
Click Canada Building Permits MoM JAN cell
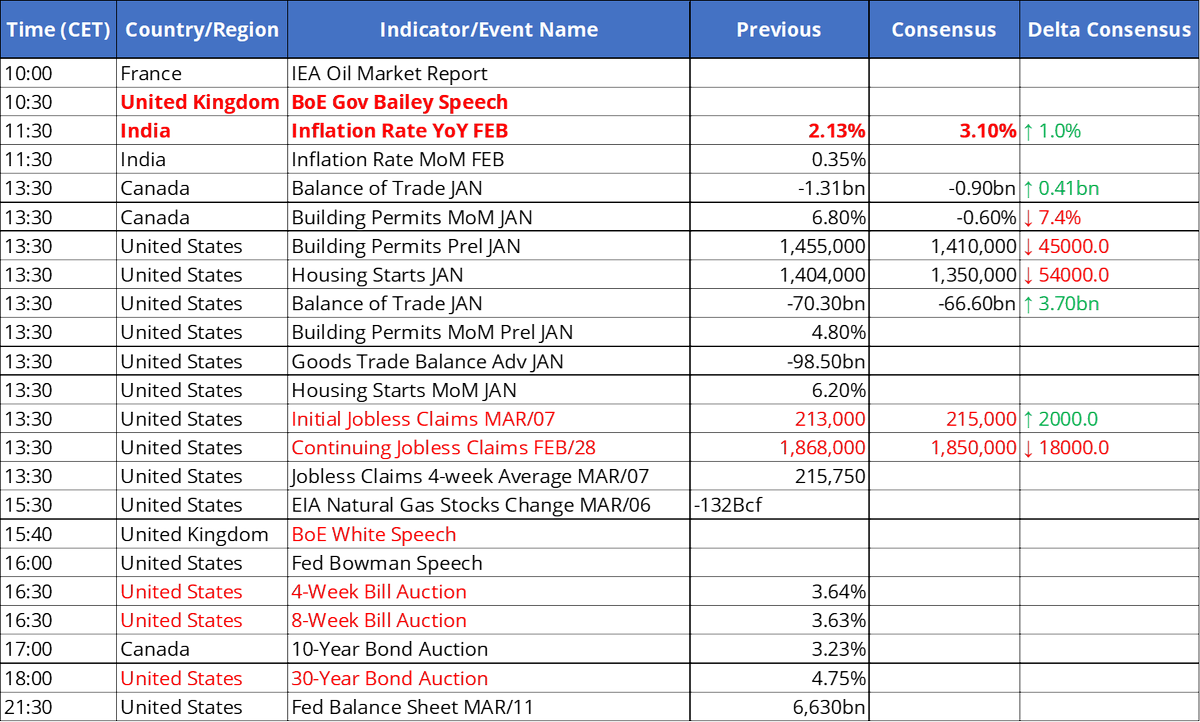click(x=488, y=217)
